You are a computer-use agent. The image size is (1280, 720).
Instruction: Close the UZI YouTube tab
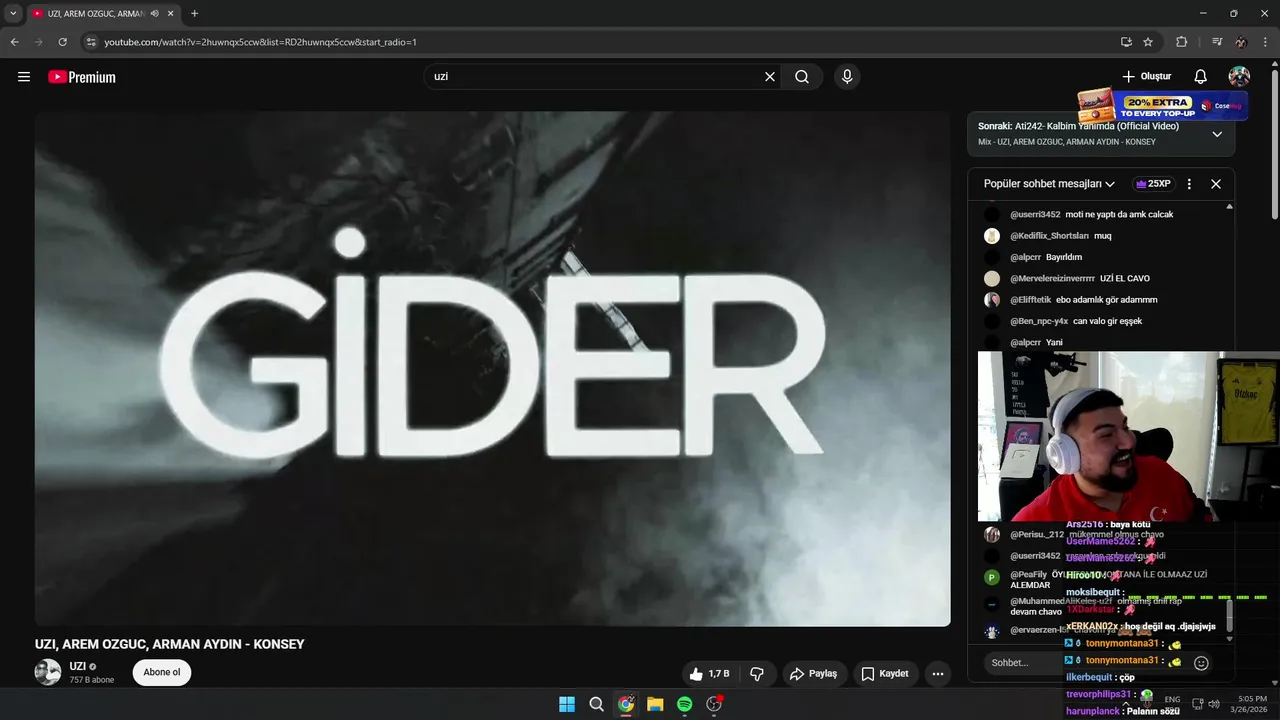[x=171, y=14]
